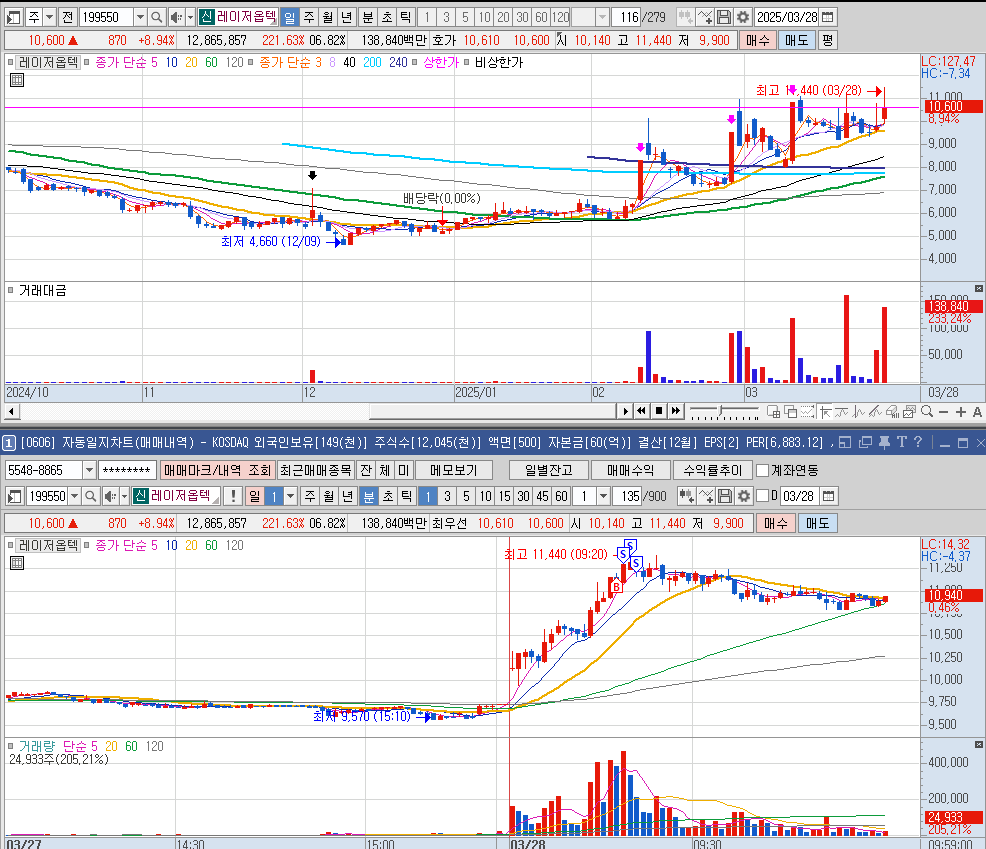Viewport: 986px width, 849px height.
Task: Open settings gear in upper chart toolbar
Action: click(743, 17)
